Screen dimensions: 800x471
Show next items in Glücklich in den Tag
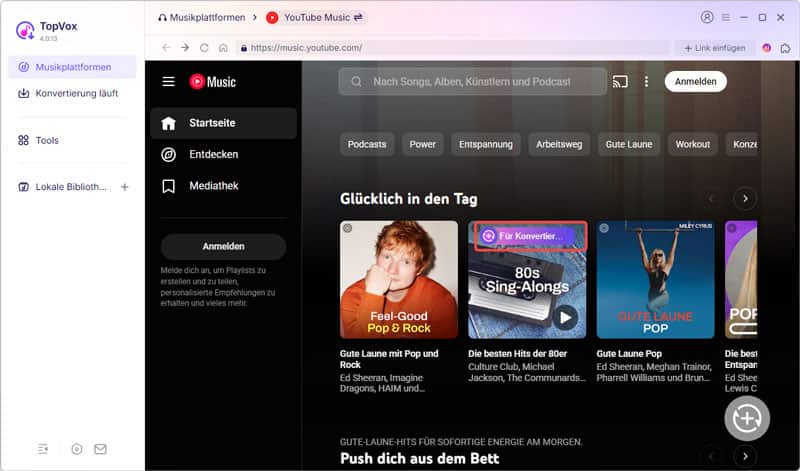pyautogui.click(x=745, y=199)
